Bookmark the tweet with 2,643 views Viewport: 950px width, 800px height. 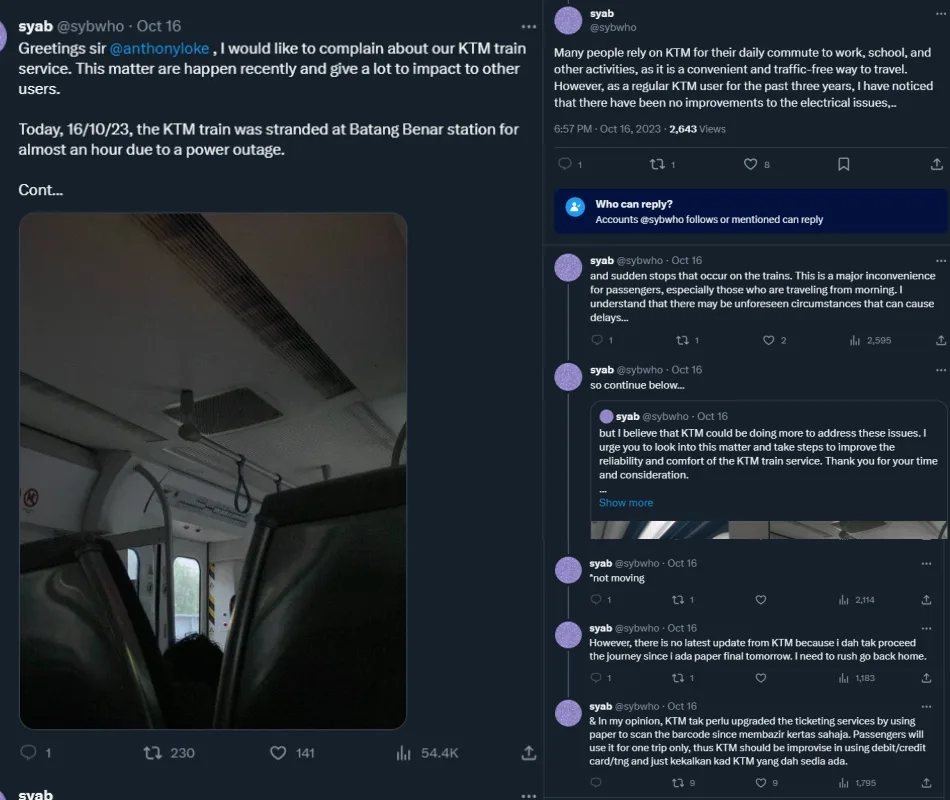point(843,164)
